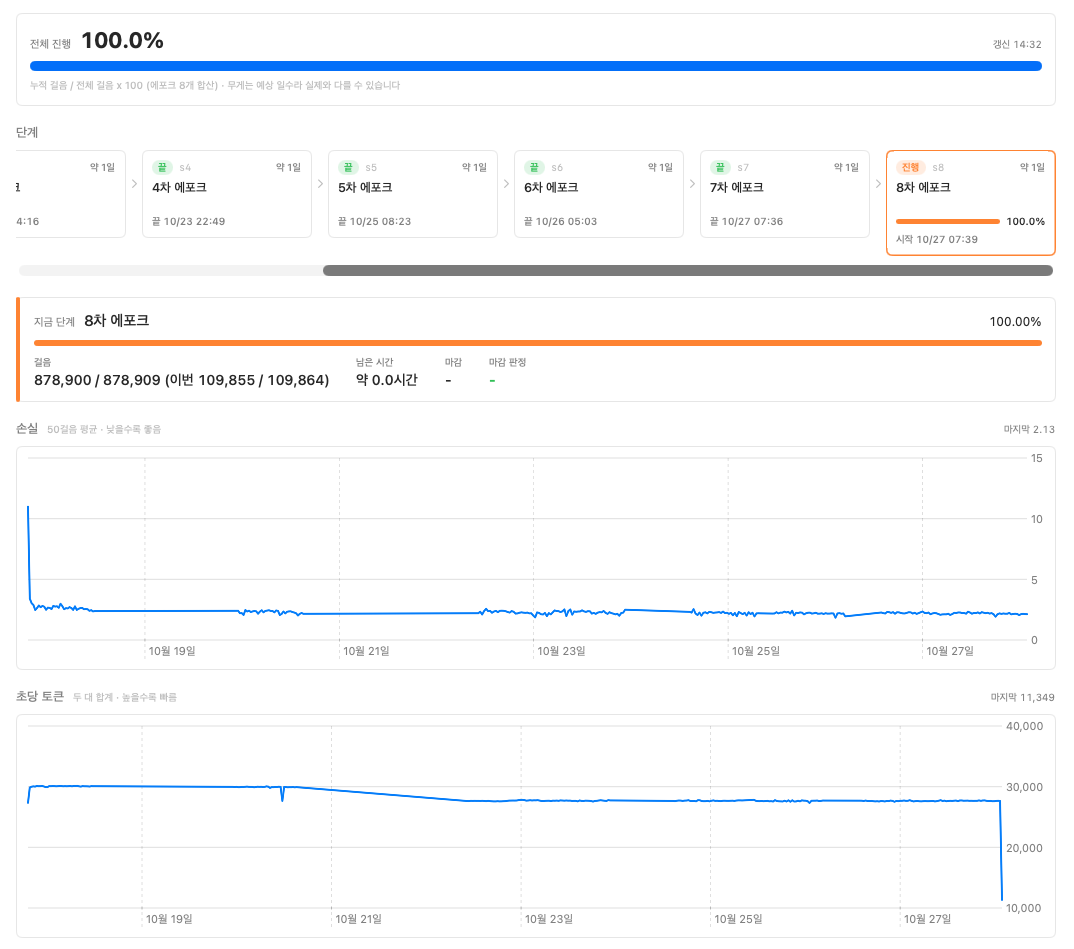Open the 4차 에포크 stage card
This screenshot has width=1074, height=949.
coord(227,194)
